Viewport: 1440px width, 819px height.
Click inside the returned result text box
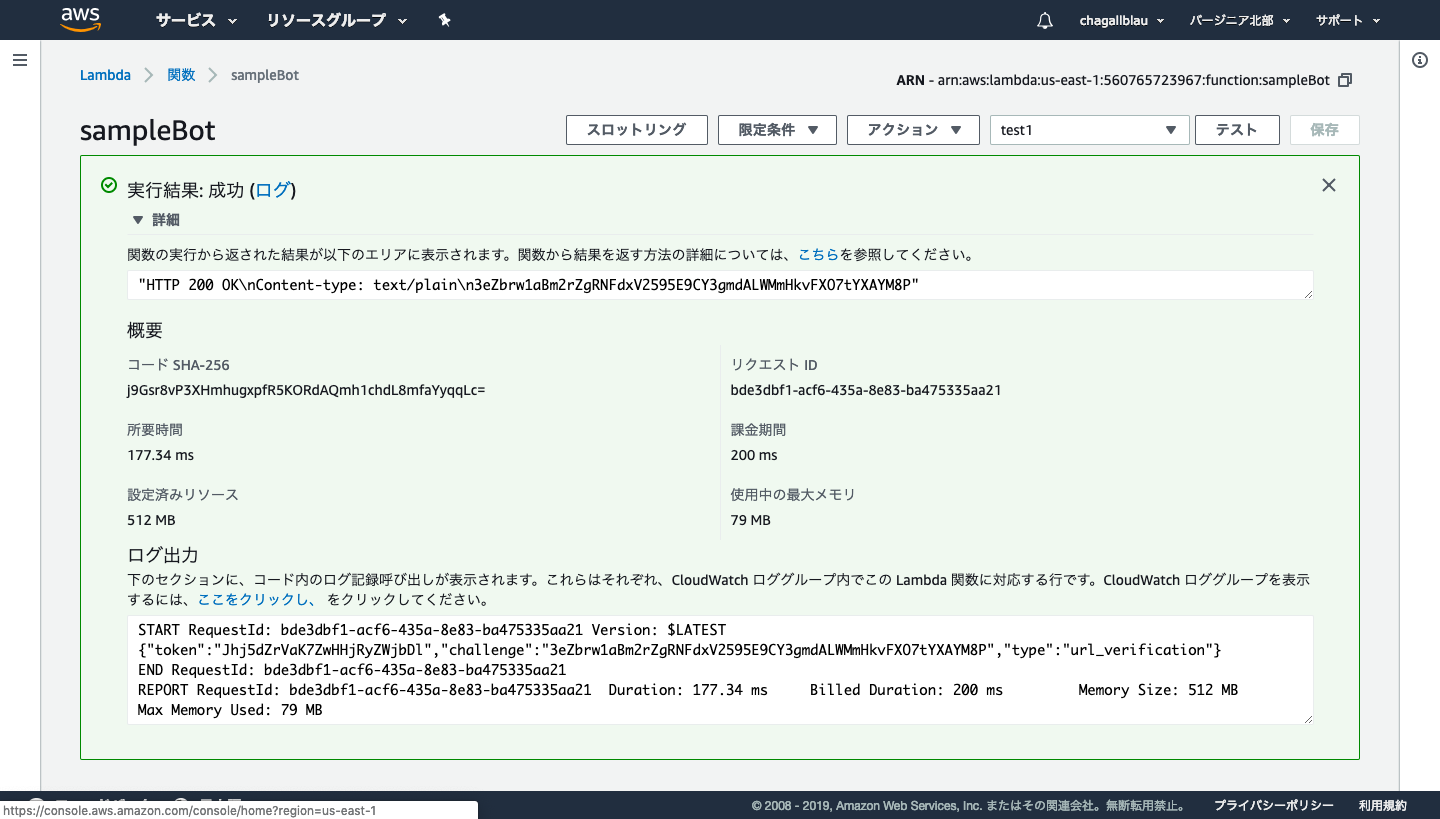pos(720,285)
